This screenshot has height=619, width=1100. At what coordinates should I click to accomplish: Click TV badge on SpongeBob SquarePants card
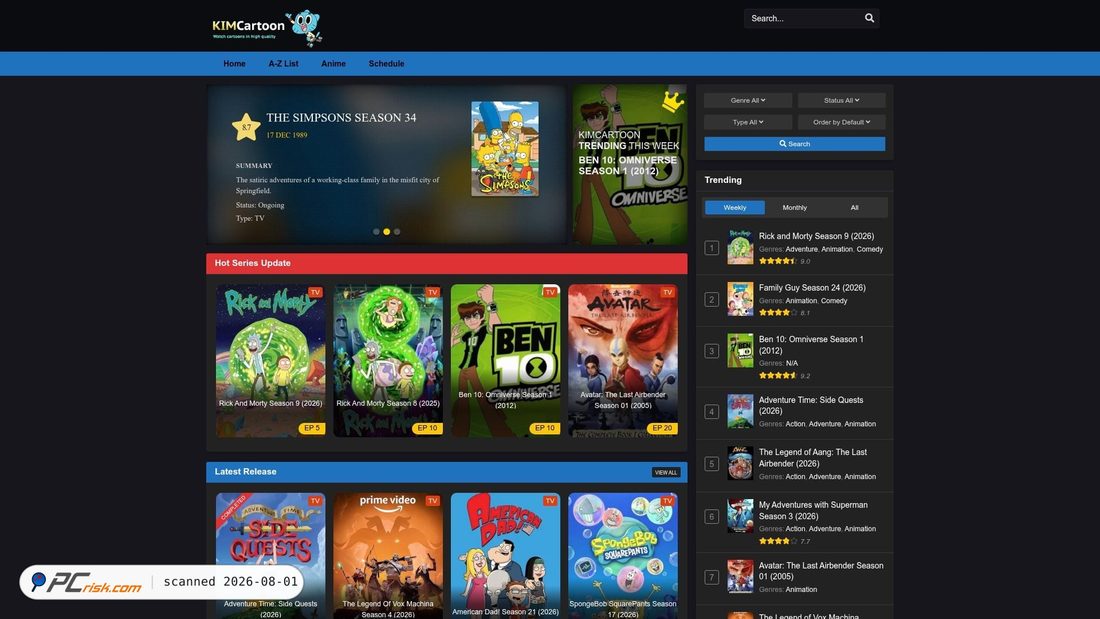tap(667, 501)
